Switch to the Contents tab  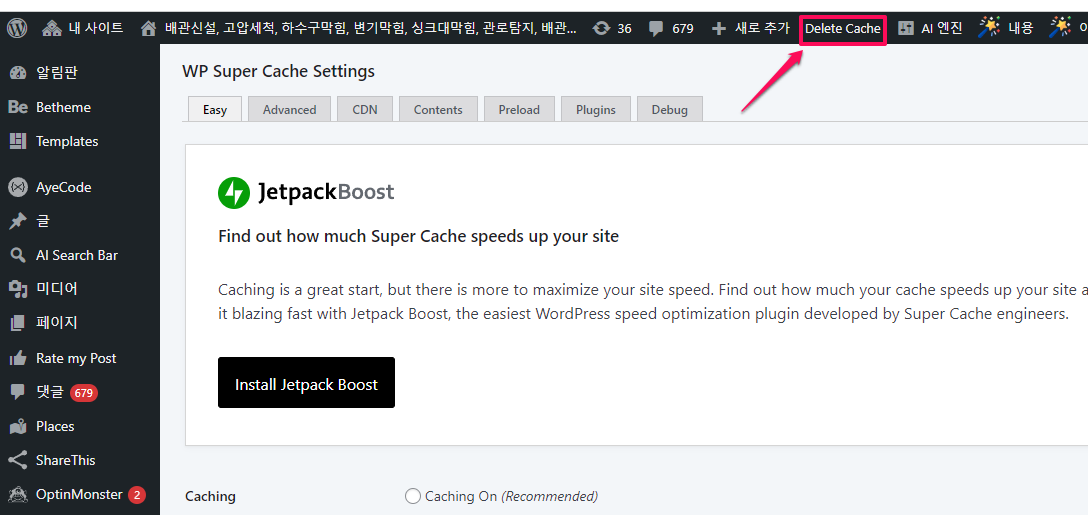438,110
